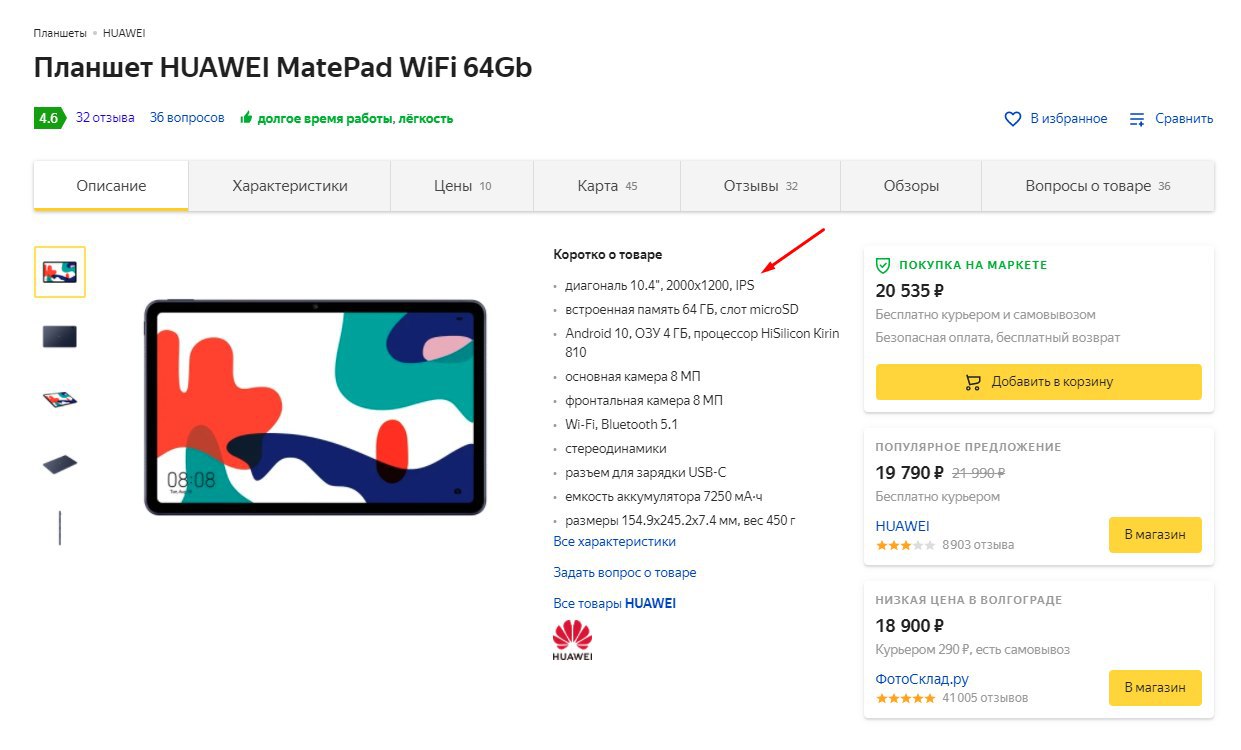Click the compare list icon

[1137, 119]
